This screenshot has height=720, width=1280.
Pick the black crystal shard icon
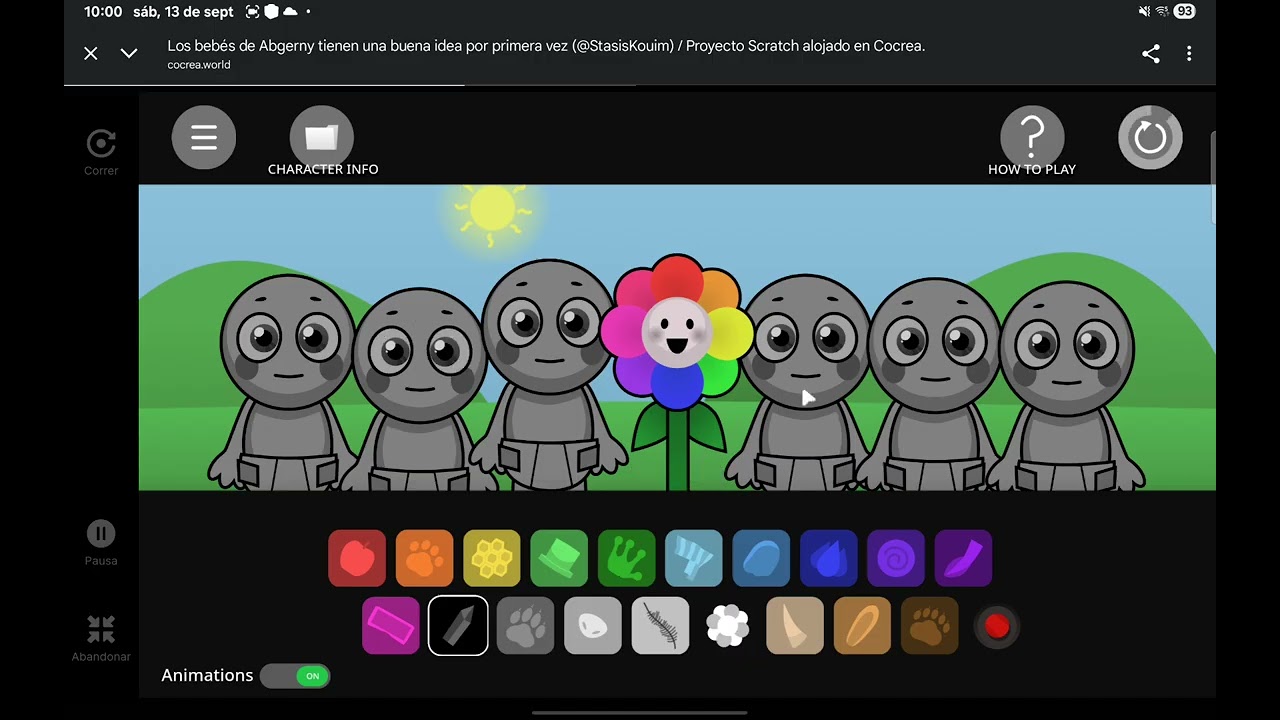coord(458,626)
